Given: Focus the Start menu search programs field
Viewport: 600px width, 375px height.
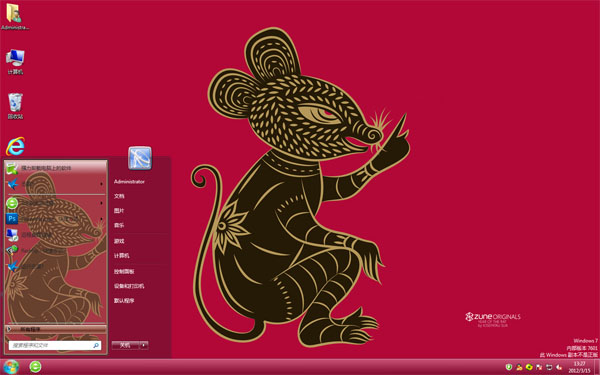Looking at the screenshot, I should point(55,346).
